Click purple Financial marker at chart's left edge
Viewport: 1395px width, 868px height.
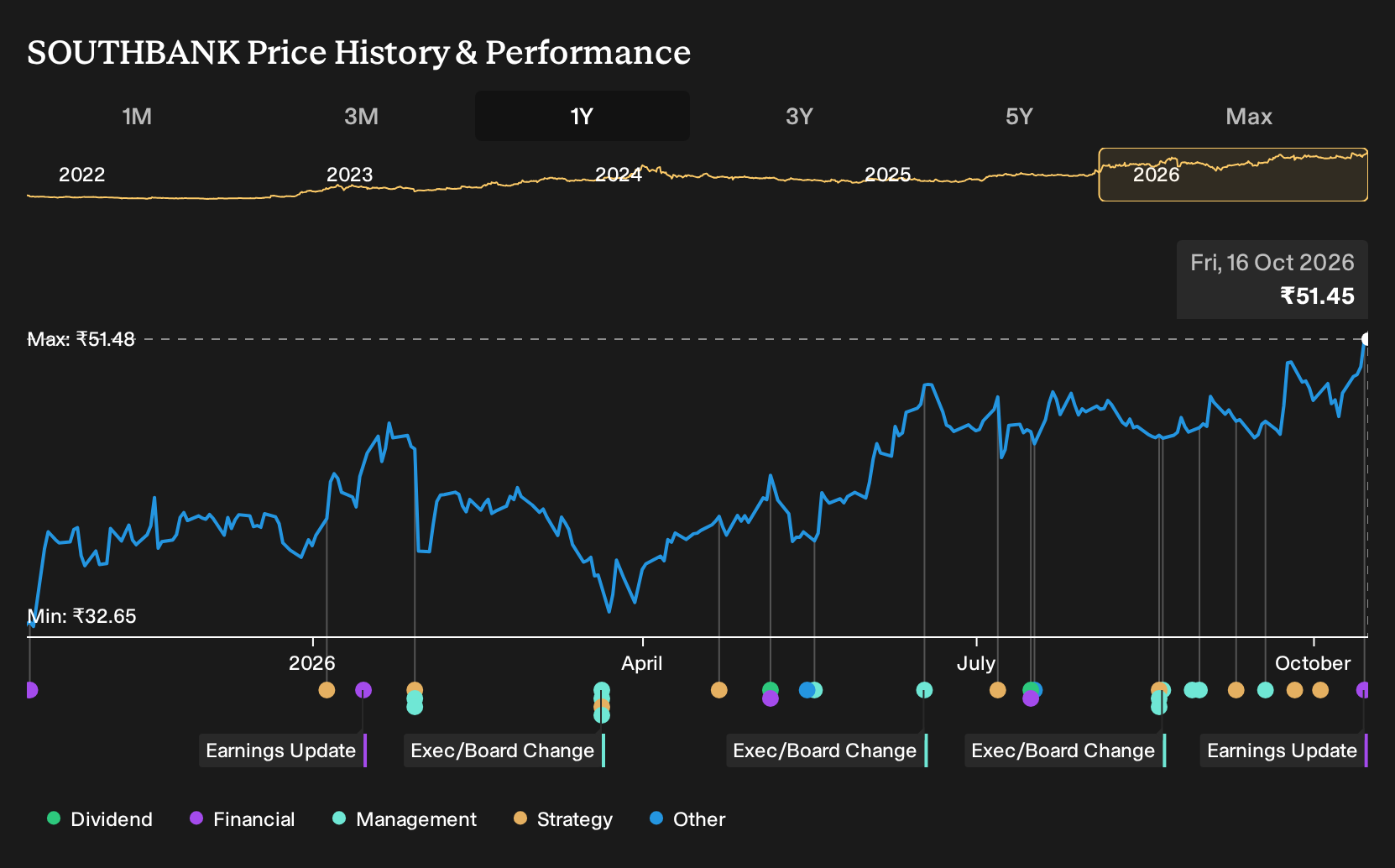pos(31,690)
